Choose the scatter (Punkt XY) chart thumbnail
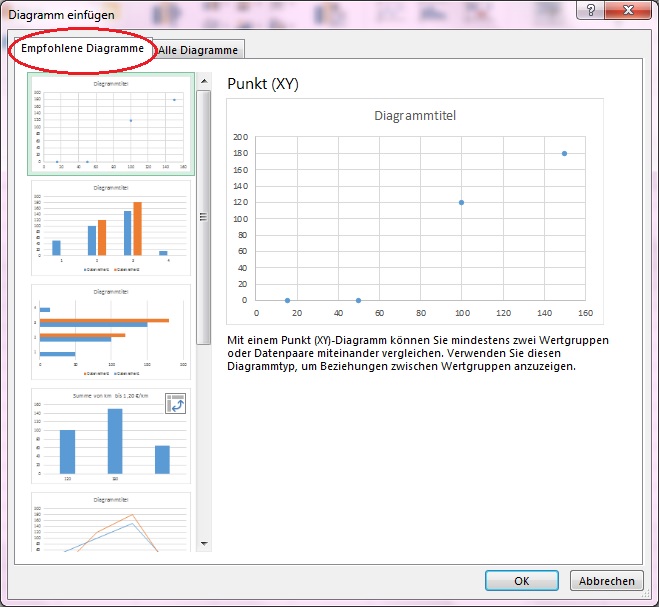This screenshot has width=659, height=607. (x=111, y=124)
